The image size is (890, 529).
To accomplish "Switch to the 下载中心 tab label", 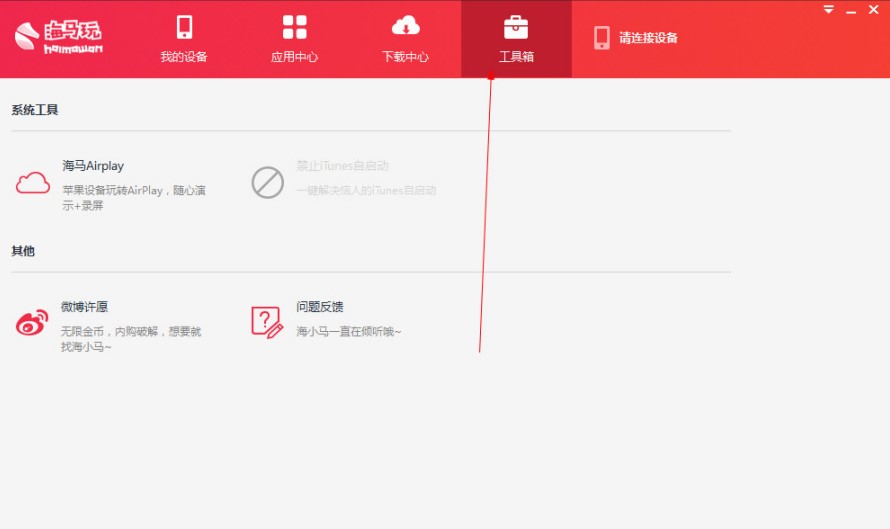I will coord(405,57).
